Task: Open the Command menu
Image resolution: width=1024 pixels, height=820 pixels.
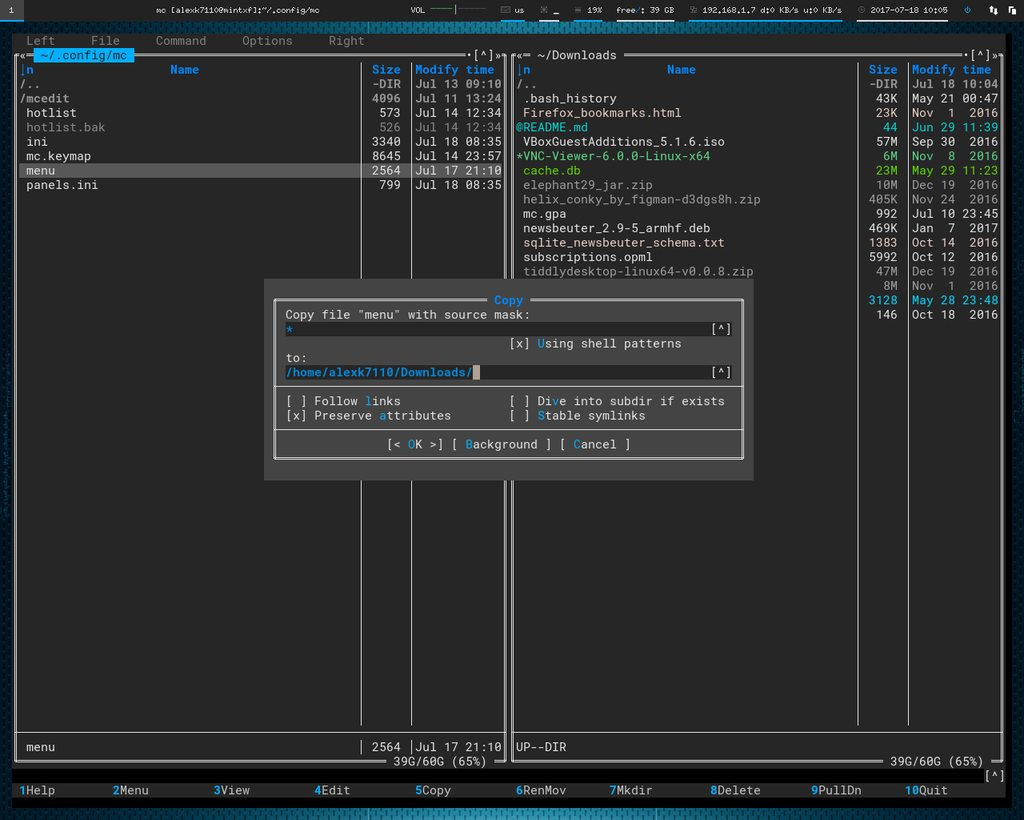Action: coord(181,41)
